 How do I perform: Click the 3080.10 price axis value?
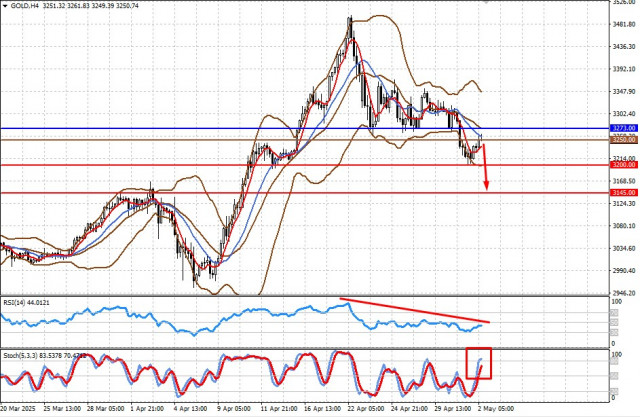pyautogui.click(x=624, y=226)
